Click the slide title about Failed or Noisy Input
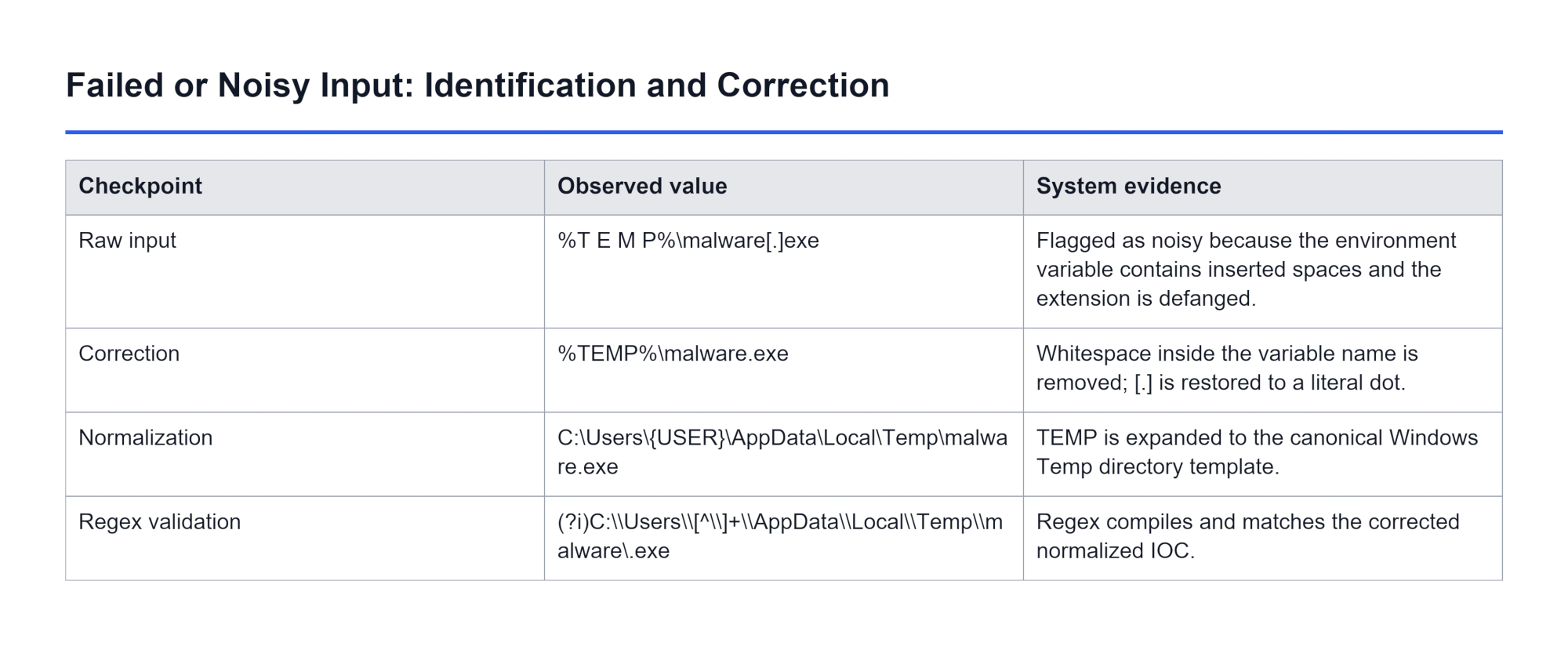The width and height of the screenshot is (1568, 657). tap(477, 85)
